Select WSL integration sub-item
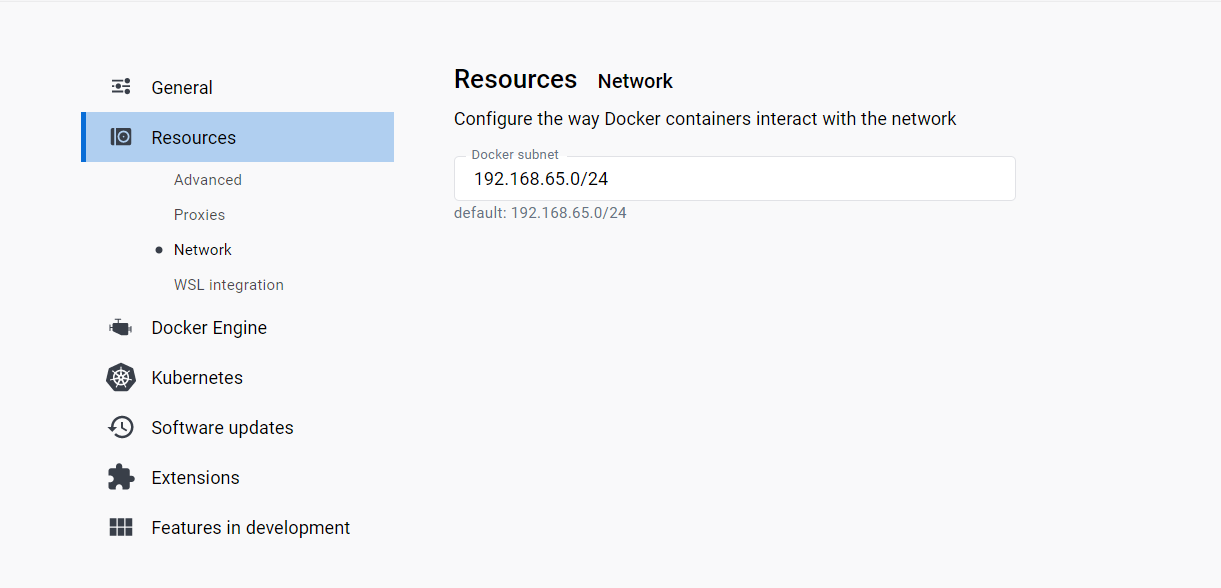Screen dimensions: 1221x588 click(x=229, y=285)
